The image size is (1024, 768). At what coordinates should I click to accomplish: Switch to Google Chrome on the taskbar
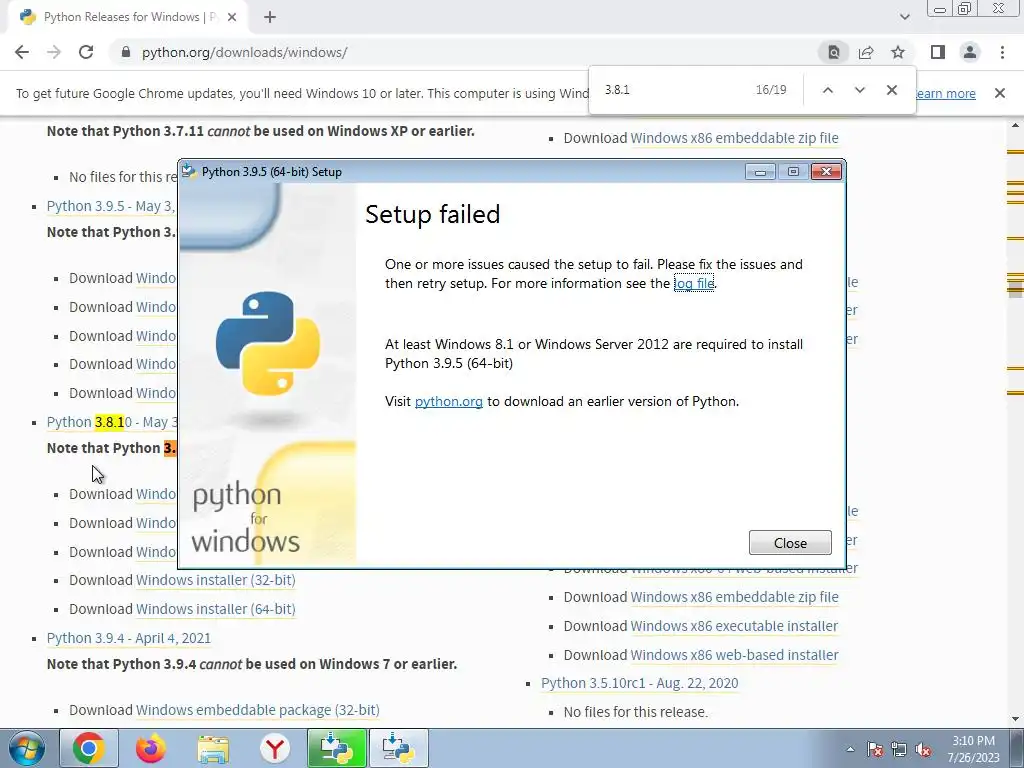[89, 748]
